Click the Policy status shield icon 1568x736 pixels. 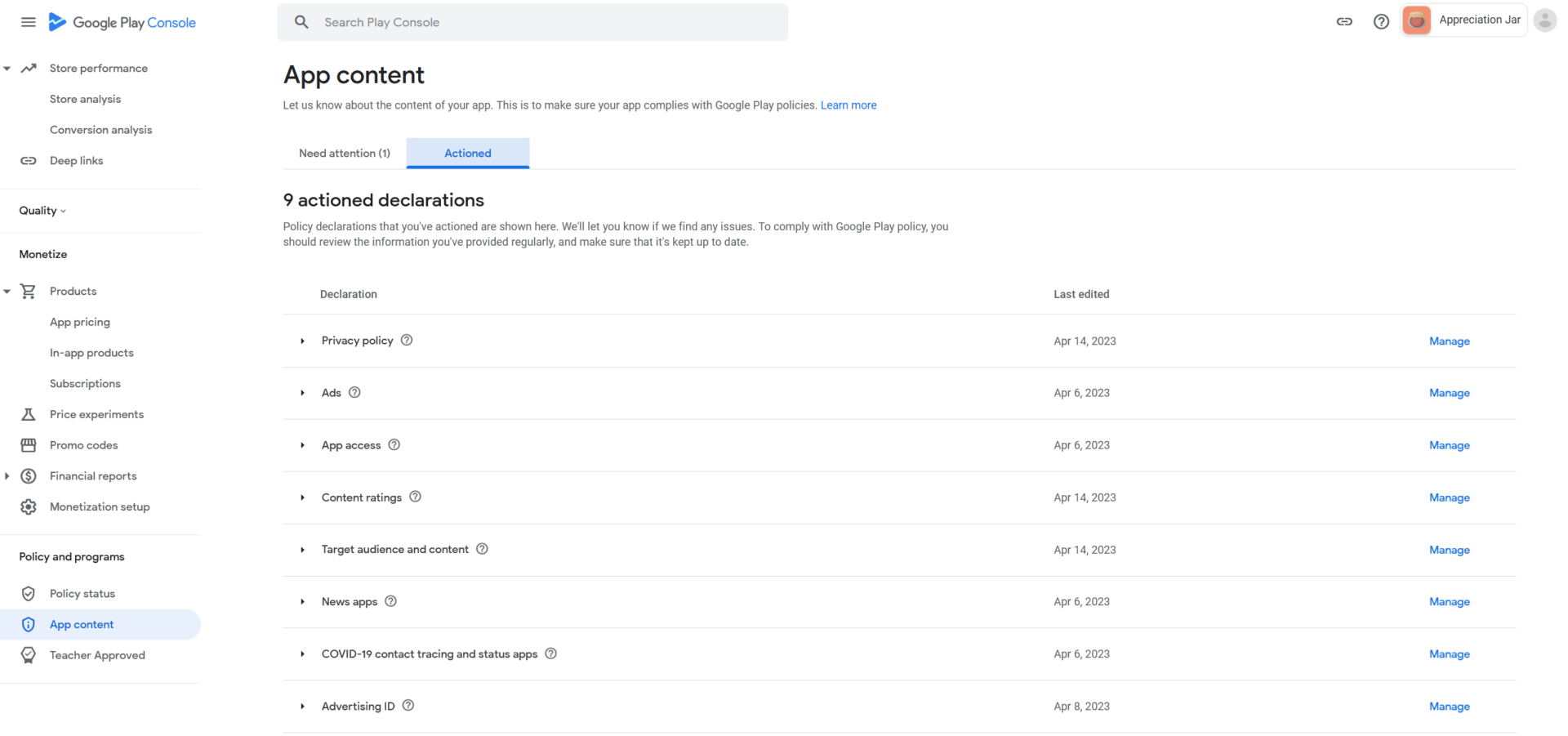click(x=29, y=593)
